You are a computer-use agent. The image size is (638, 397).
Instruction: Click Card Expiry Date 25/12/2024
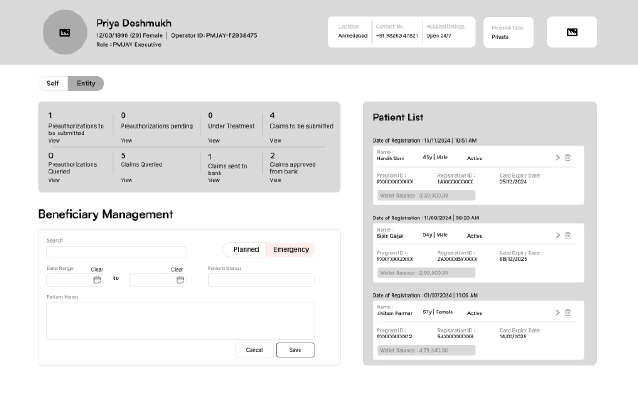pyautogui.click(x=520, y=179)
